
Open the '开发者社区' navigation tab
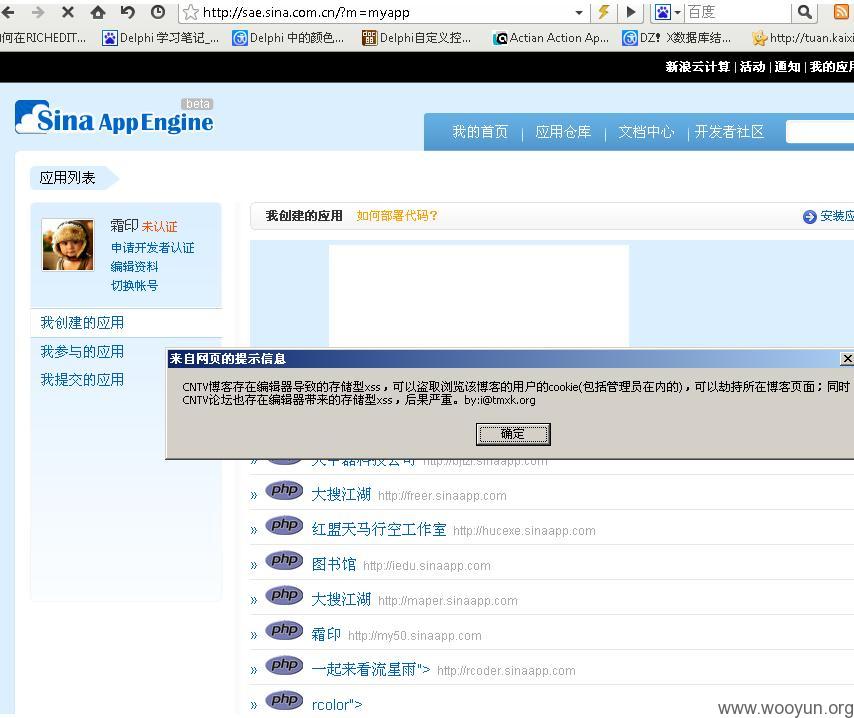tap(729, 131)
